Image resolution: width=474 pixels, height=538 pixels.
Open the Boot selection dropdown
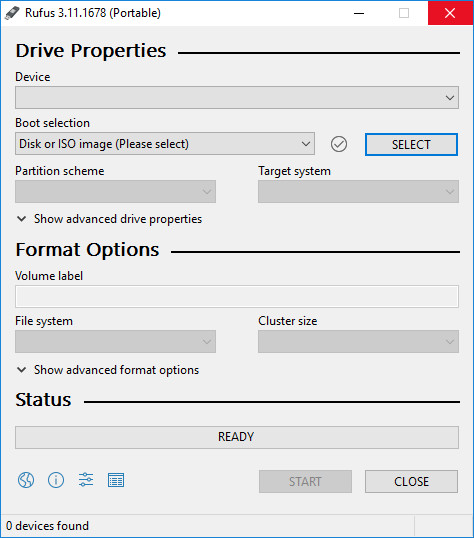pyautogui.click(x=165, y=144)
